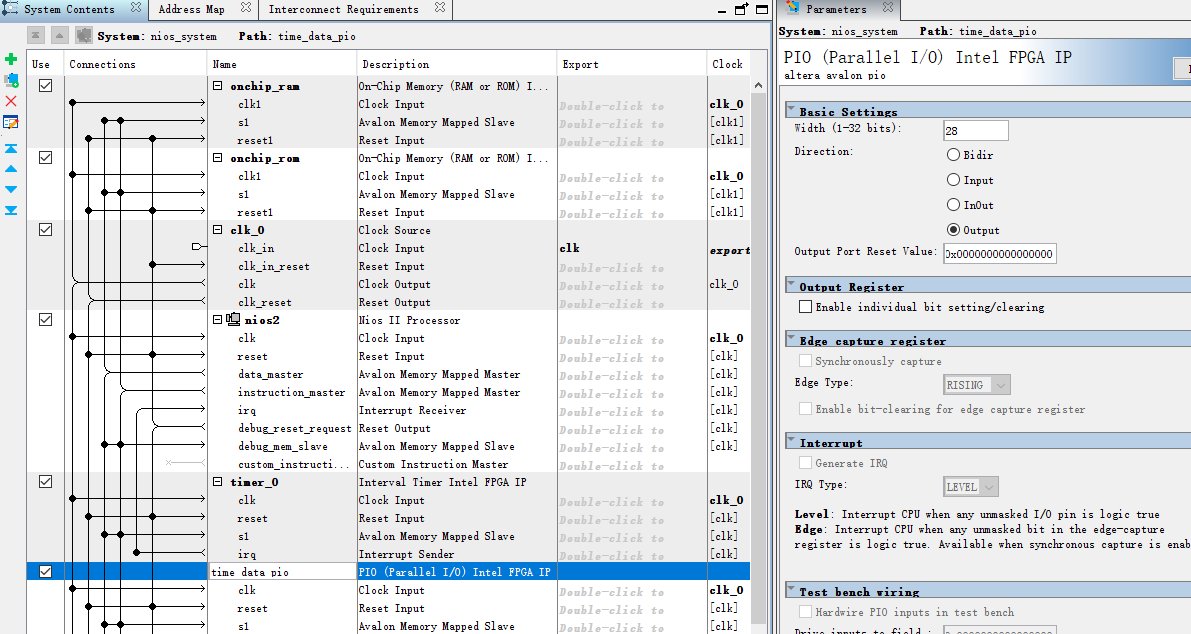This screenshot has width=1191, height=634.
Task: Click the move down arrow icon
Action: click(x=11, y=189)
